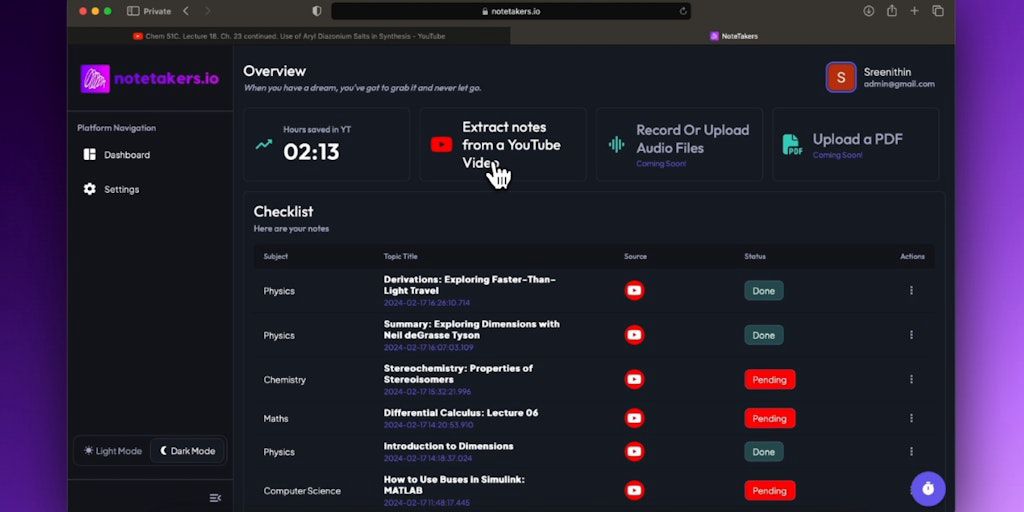Click YouTube source icon for Derivations row

634,290
